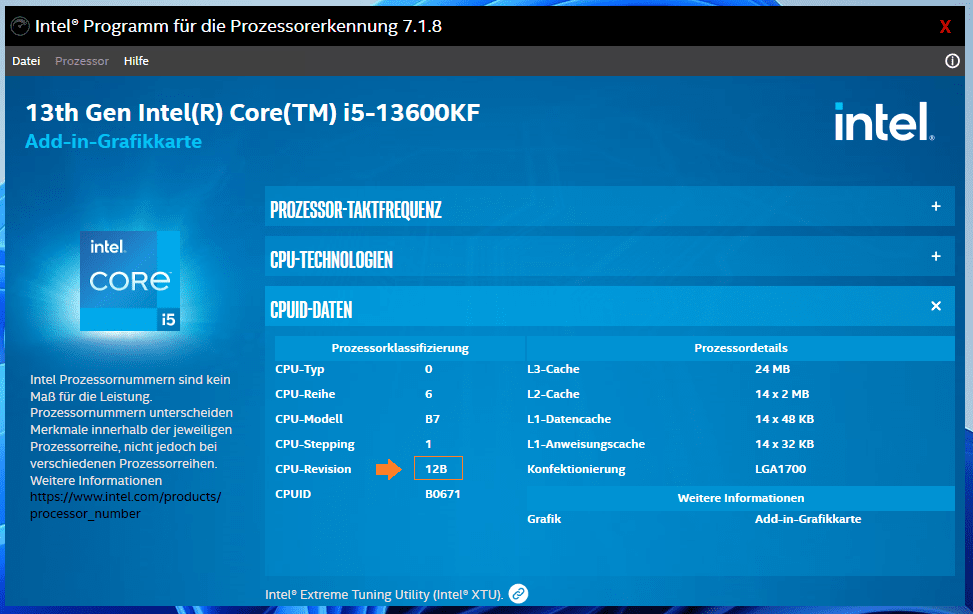Click the CPU-Typ label
Screen dimensions: 973x614
point(300,369)
